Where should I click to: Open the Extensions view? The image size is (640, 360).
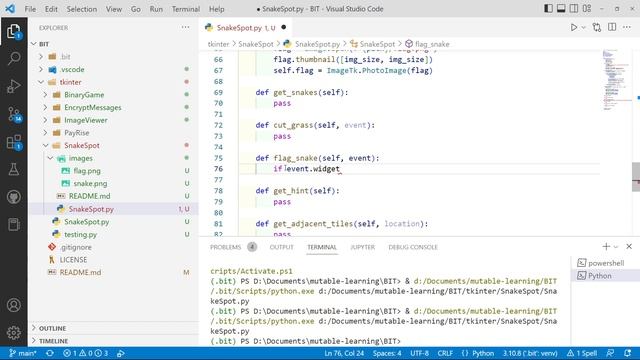pos(13,142)
